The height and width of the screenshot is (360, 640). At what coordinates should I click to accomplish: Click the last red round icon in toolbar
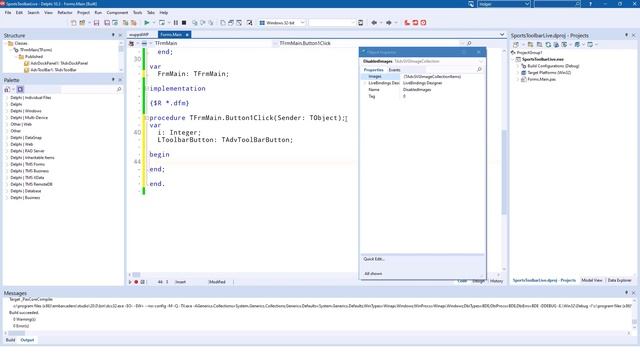[423, 23]
